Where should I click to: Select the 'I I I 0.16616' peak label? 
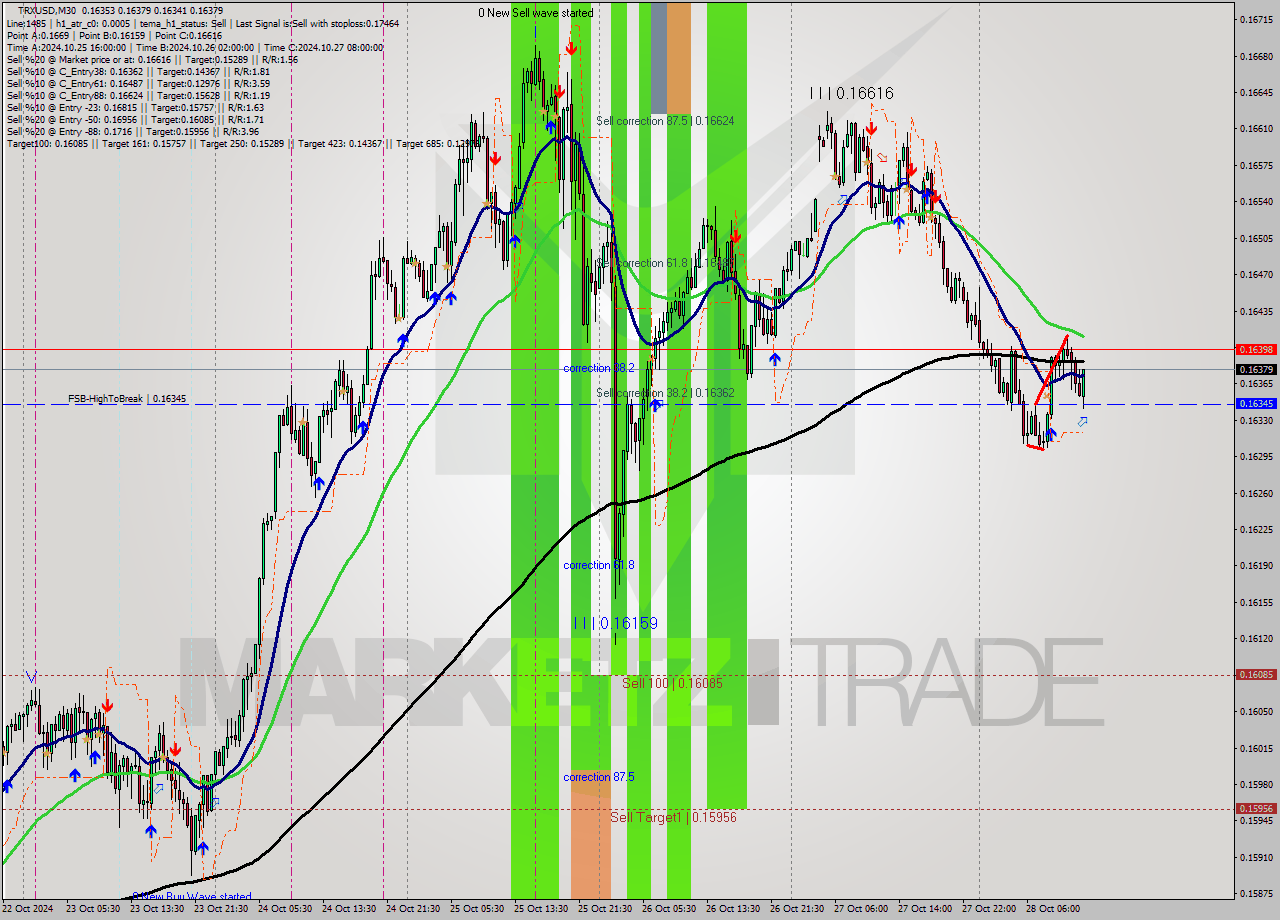[x=852, y=93]
